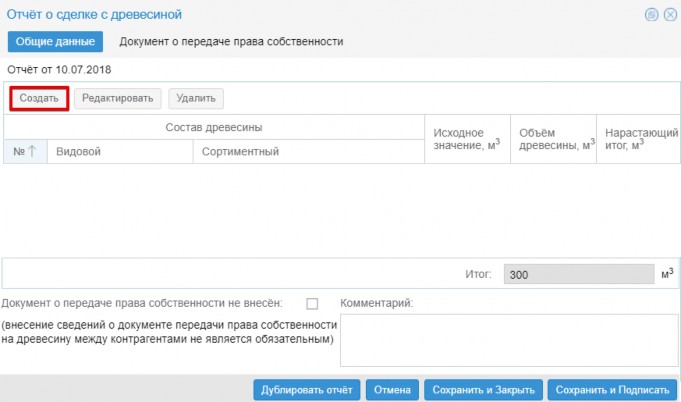Switch to the Общие данные tab

click(x=55, y=42)
